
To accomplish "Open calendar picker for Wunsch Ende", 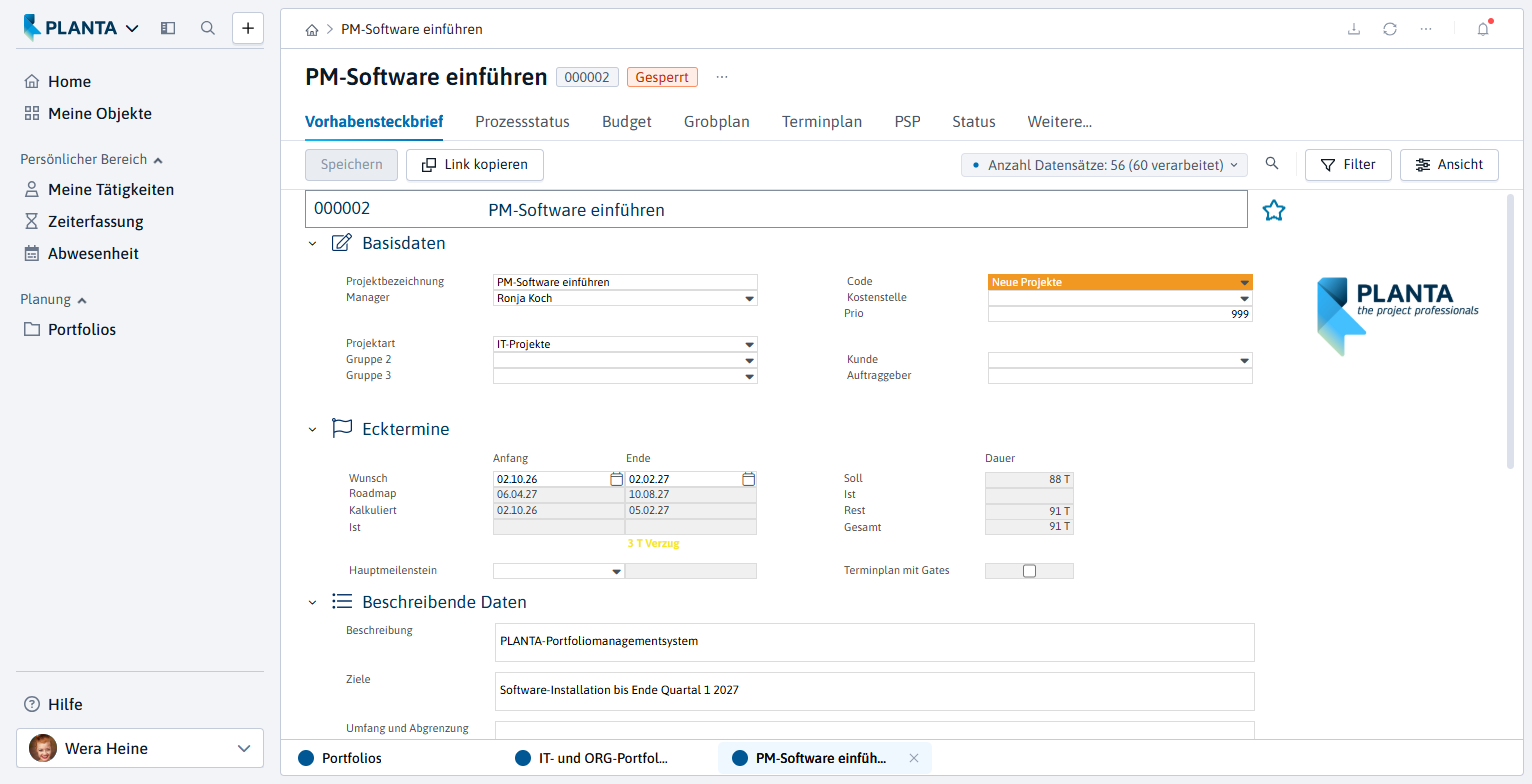I will click(748, 479).
